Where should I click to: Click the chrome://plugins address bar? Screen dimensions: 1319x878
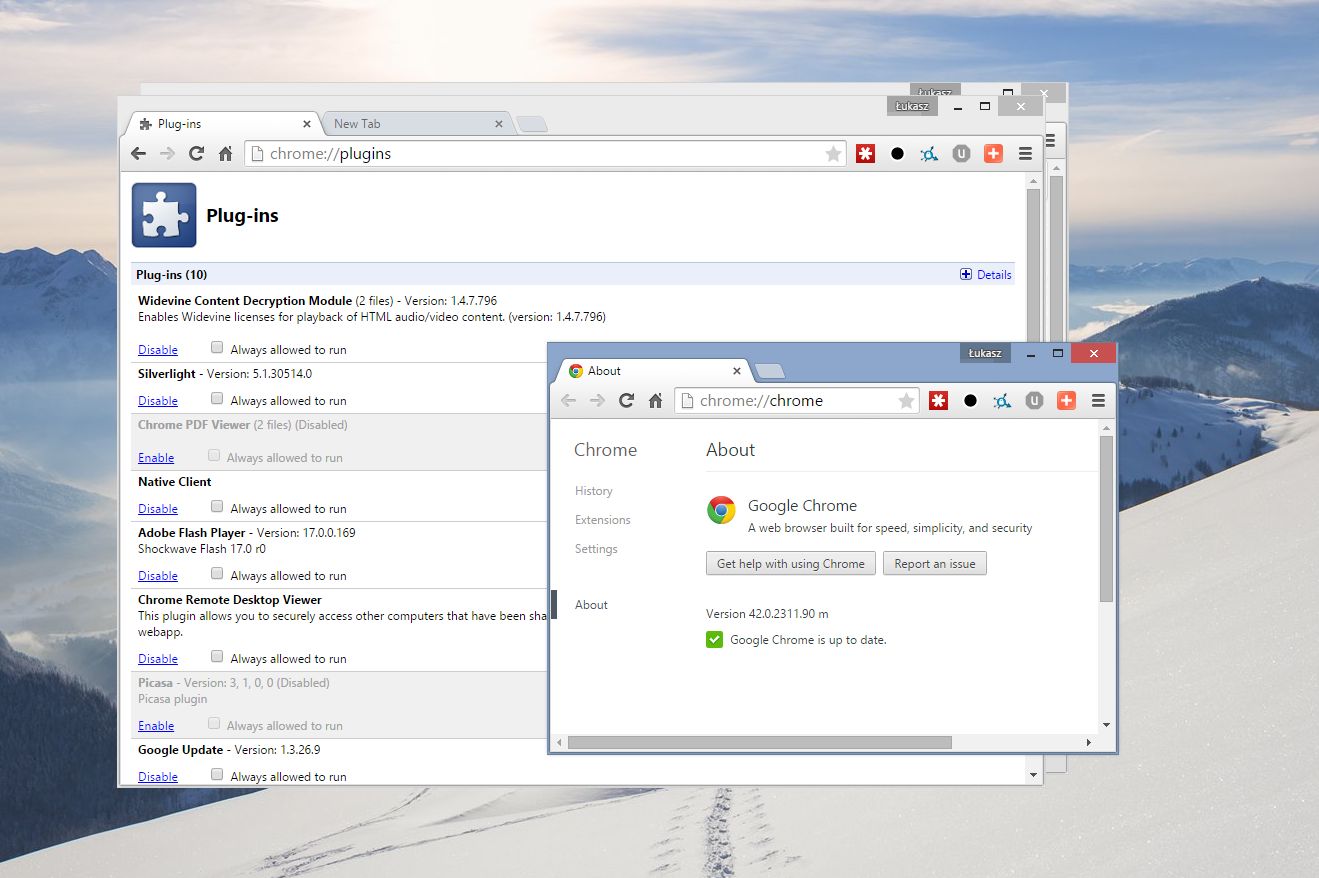click(x=546, y=154)
